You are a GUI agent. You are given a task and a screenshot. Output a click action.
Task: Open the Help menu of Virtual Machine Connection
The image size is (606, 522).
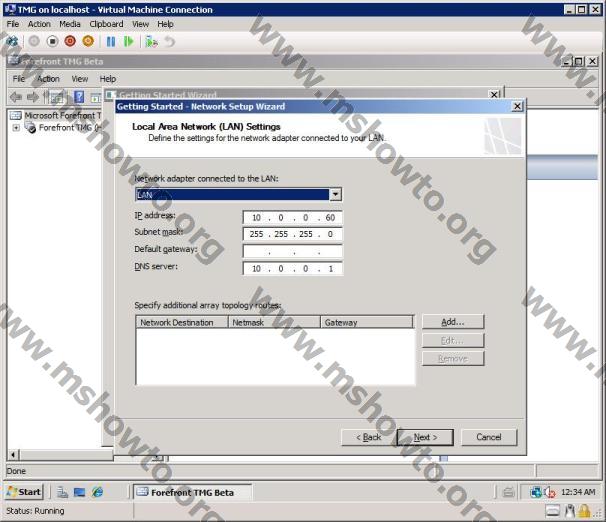pos(165,24)
